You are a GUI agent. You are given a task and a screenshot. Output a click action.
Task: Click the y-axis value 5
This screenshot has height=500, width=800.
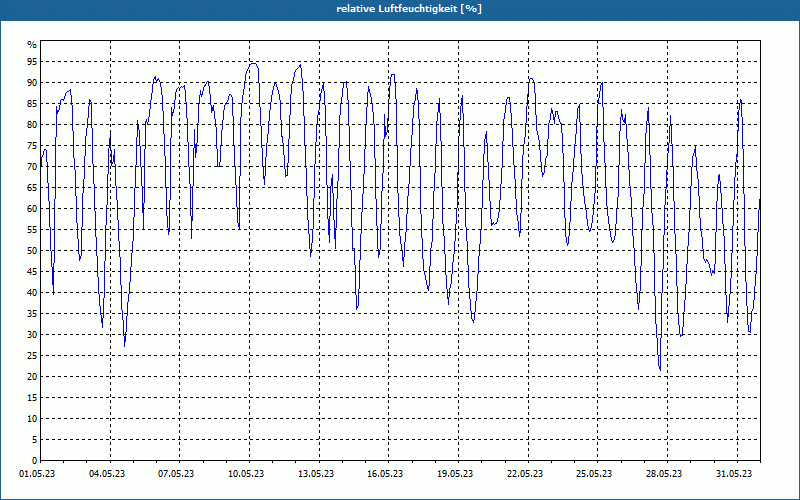(35, 439)
